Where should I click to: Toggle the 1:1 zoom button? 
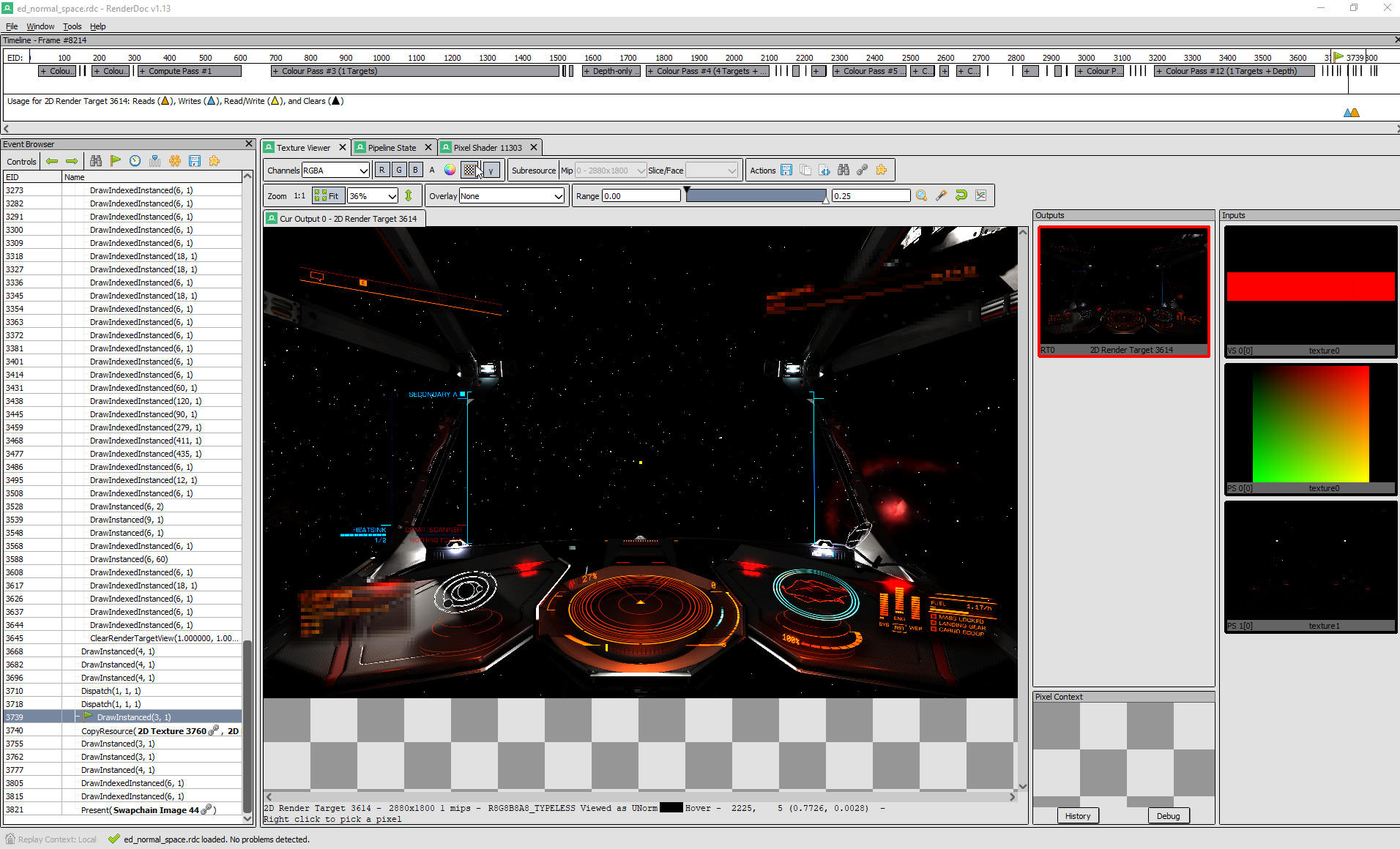point(299,195)
